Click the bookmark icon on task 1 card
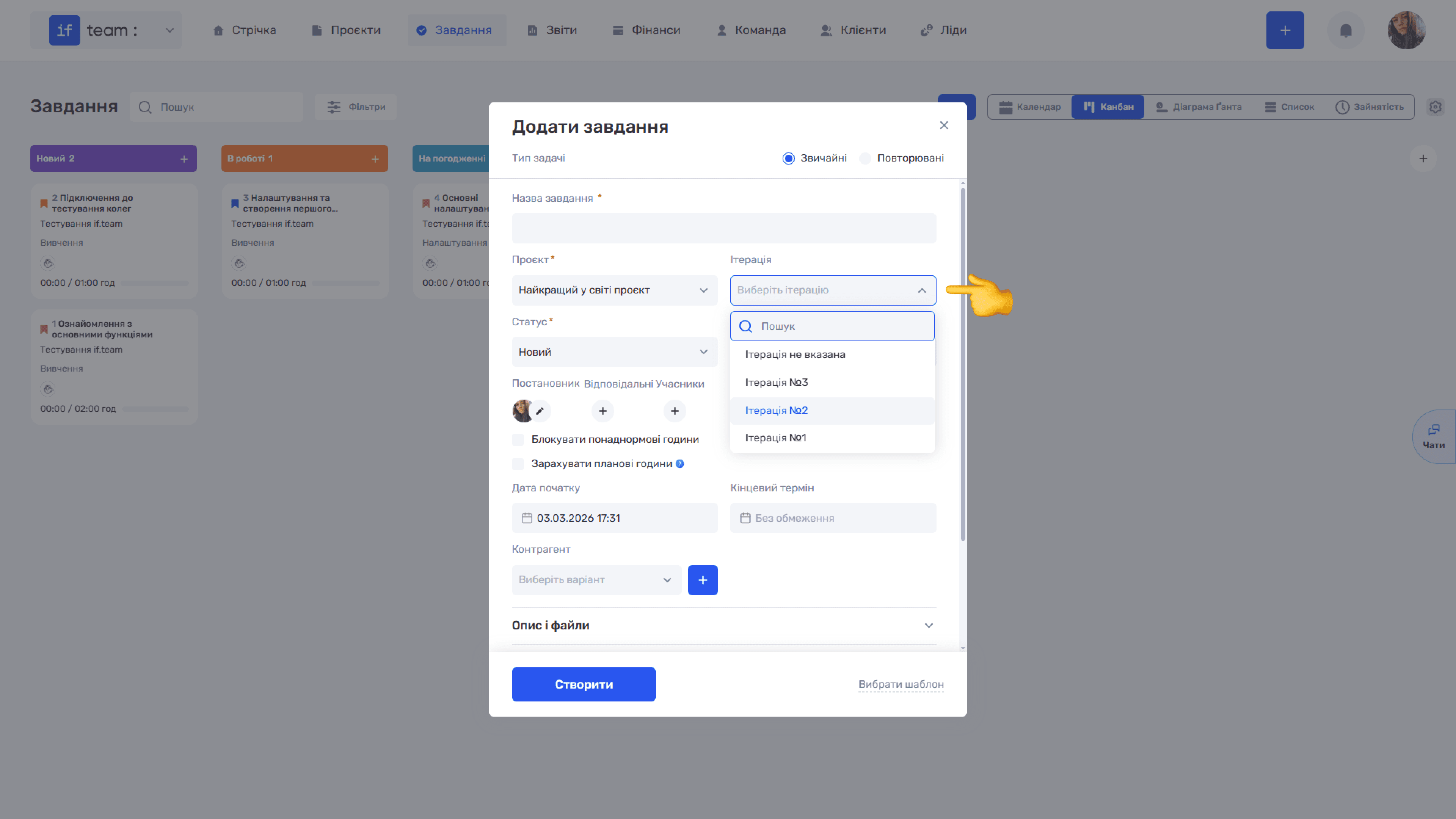The image size is (1456, 819). coord(44,329)
